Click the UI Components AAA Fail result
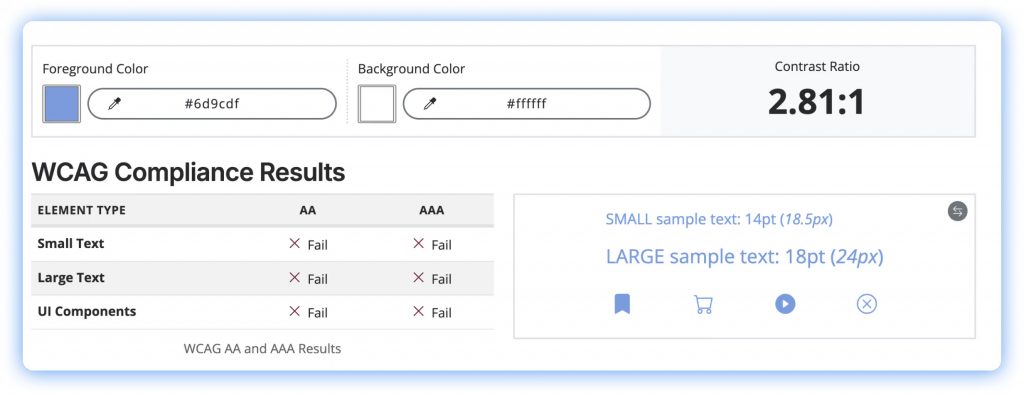The image size is (1024, 395). pos(432,313)
